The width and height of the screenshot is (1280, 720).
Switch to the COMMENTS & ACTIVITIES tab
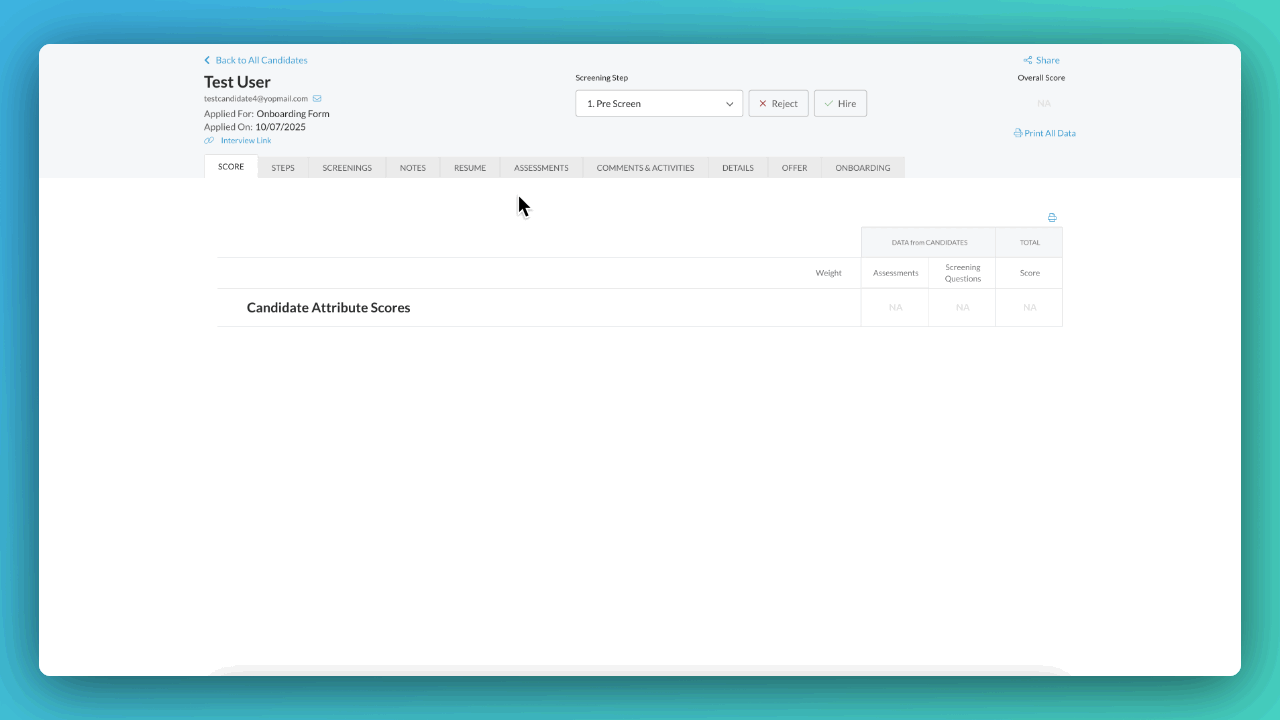click(x=645, y=167)
